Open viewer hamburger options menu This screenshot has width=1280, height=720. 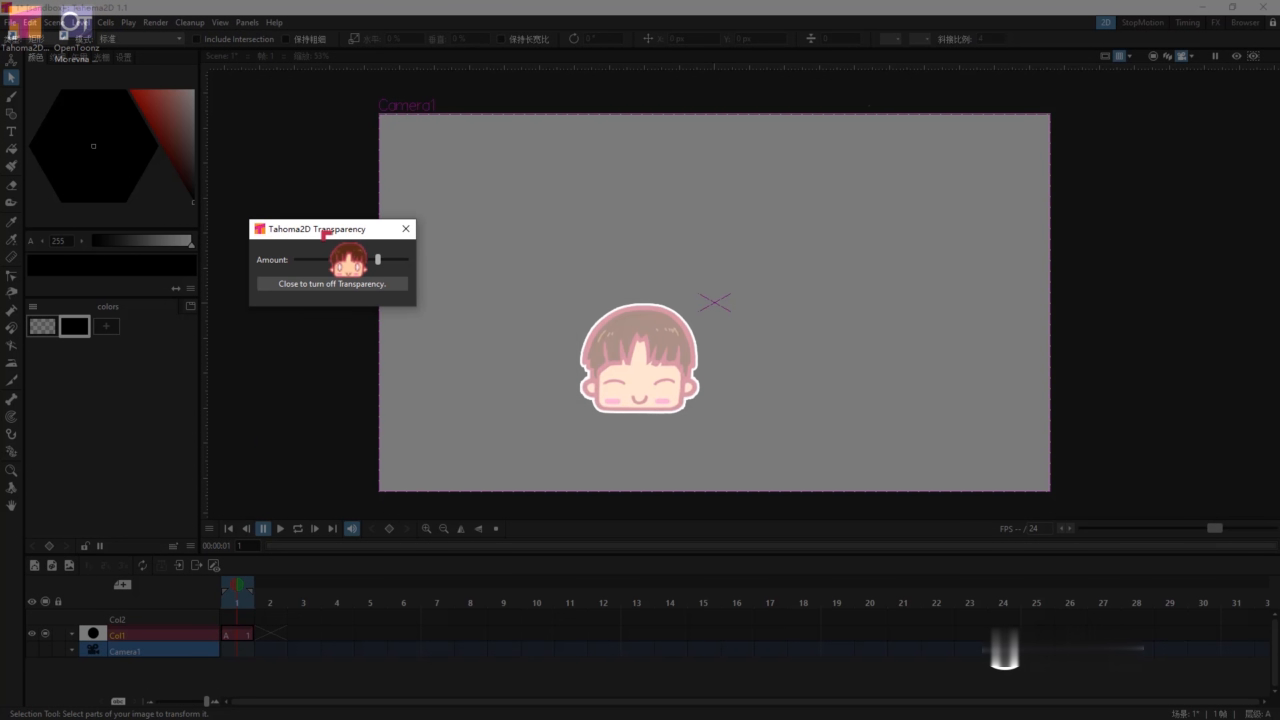209,529
